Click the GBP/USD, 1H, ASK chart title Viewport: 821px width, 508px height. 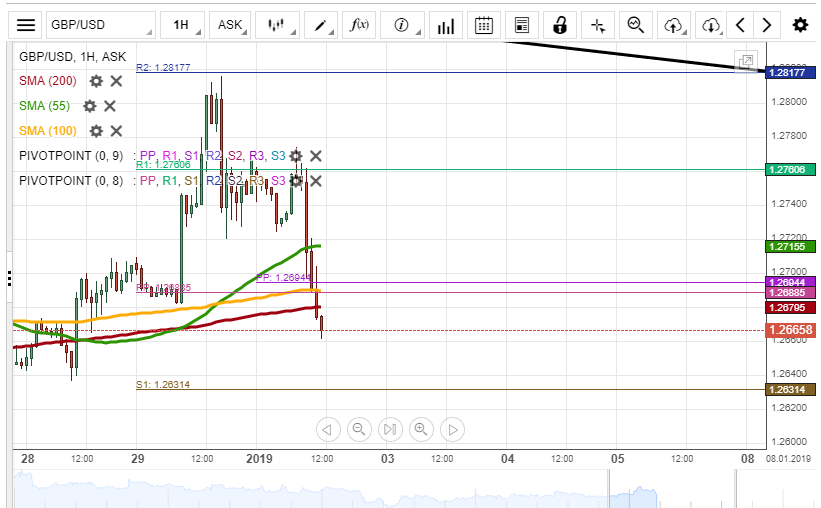coord(72,57)
